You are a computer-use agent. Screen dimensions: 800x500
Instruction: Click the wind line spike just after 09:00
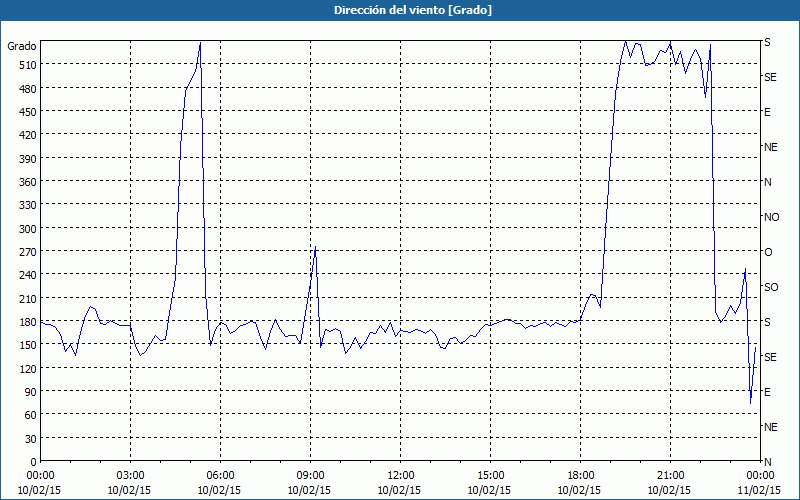coord(315,247)
